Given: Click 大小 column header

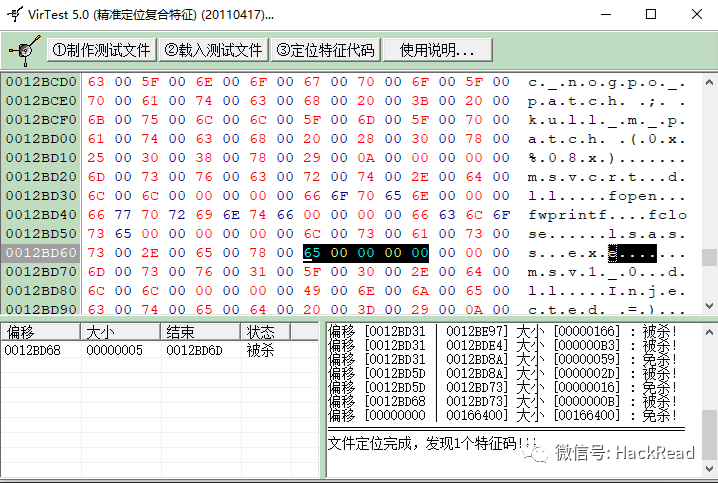Looking at the screenshot, I should pyautogui.click(x=120, y=332).
